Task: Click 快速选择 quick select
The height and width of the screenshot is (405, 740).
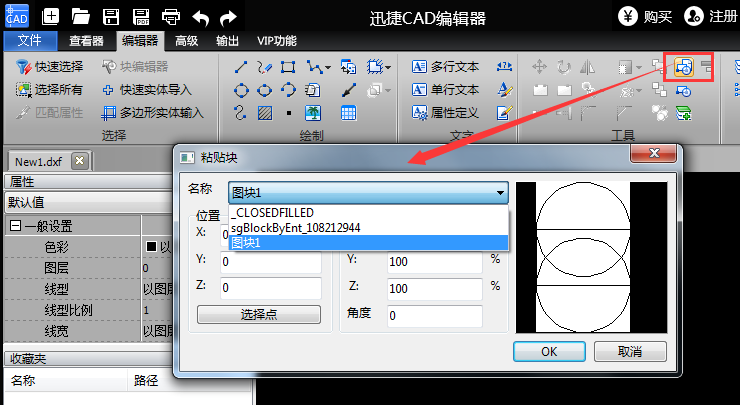Action: (x=50, y=67)
